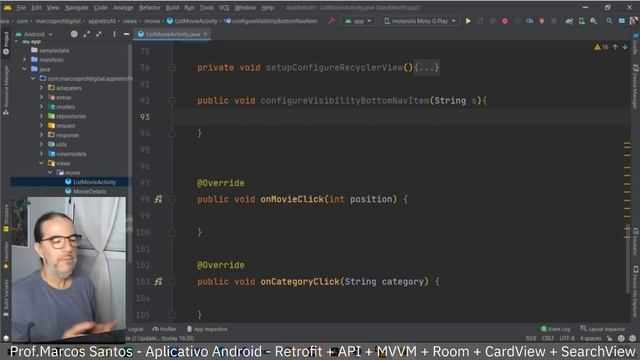Toggle the Resource Manager side tab
Viewport: 640px width, 360px height.
point(6,90)
